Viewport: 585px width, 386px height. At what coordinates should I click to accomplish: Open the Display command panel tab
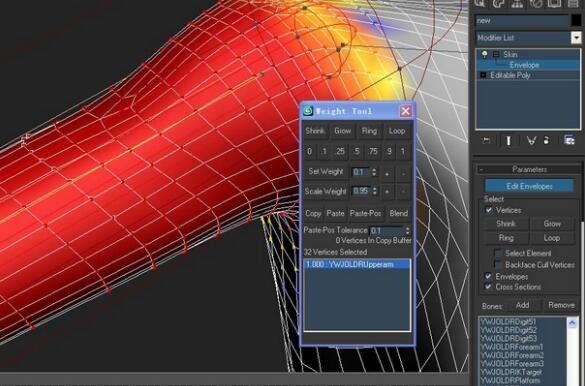[x=554, y=3]
